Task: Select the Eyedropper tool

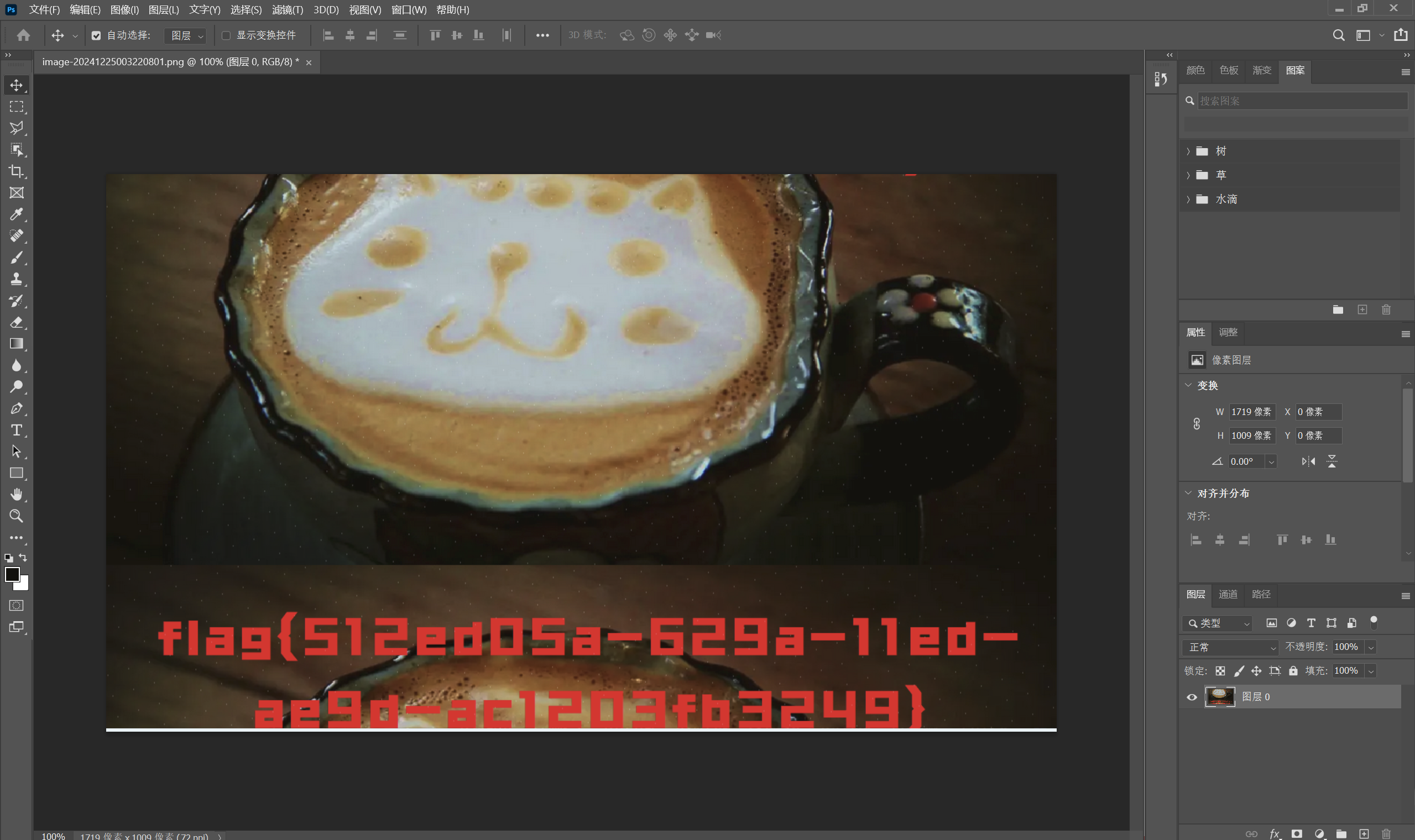Action: point(17,214)
